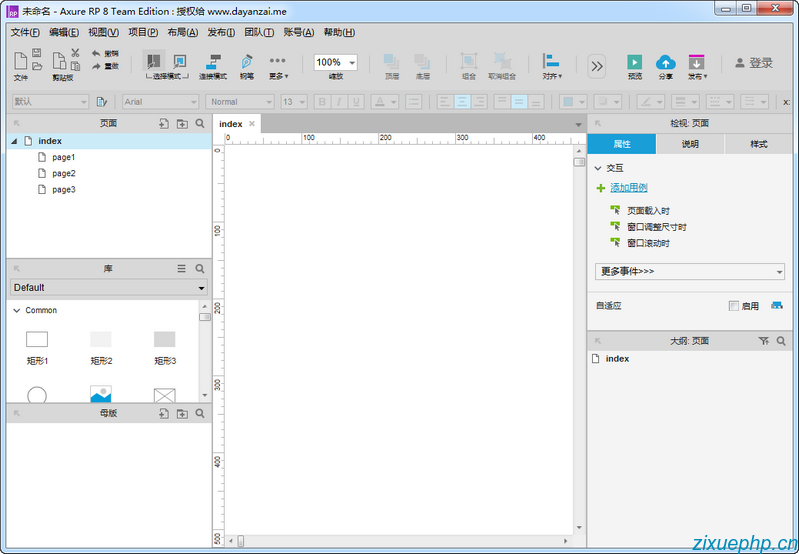Screen dimensions: 799x554
Task: Switch to the Notes tab in inspector
Action: [x=690, y=144]
